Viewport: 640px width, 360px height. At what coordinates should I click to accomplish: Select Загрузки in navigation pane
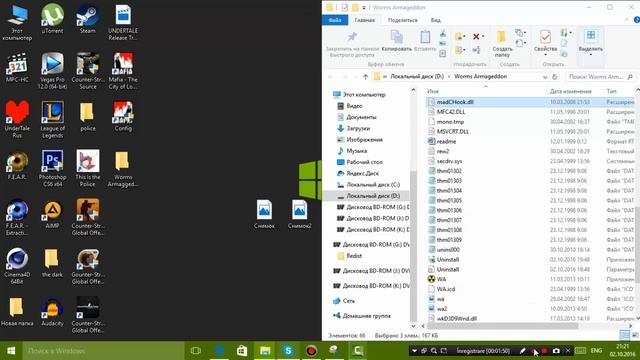[358, 128]
